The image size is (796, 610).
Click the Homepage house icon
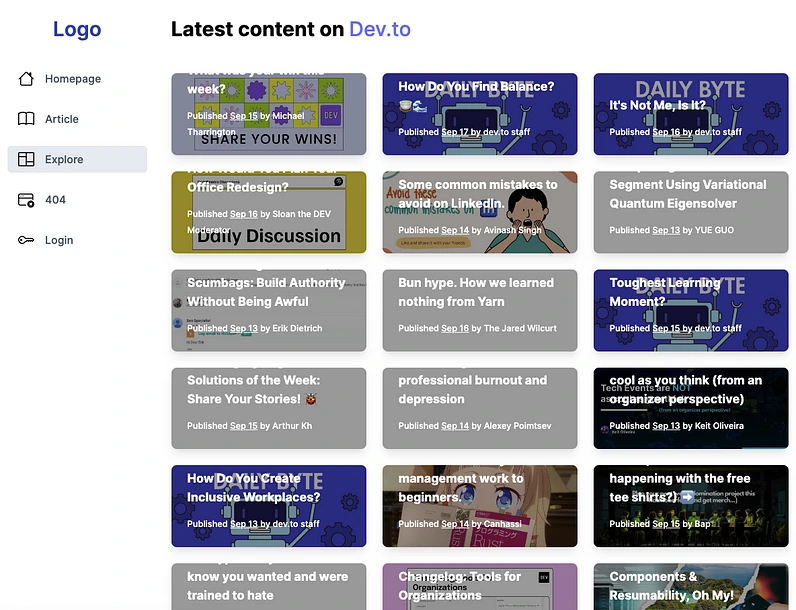coord(26,79)
